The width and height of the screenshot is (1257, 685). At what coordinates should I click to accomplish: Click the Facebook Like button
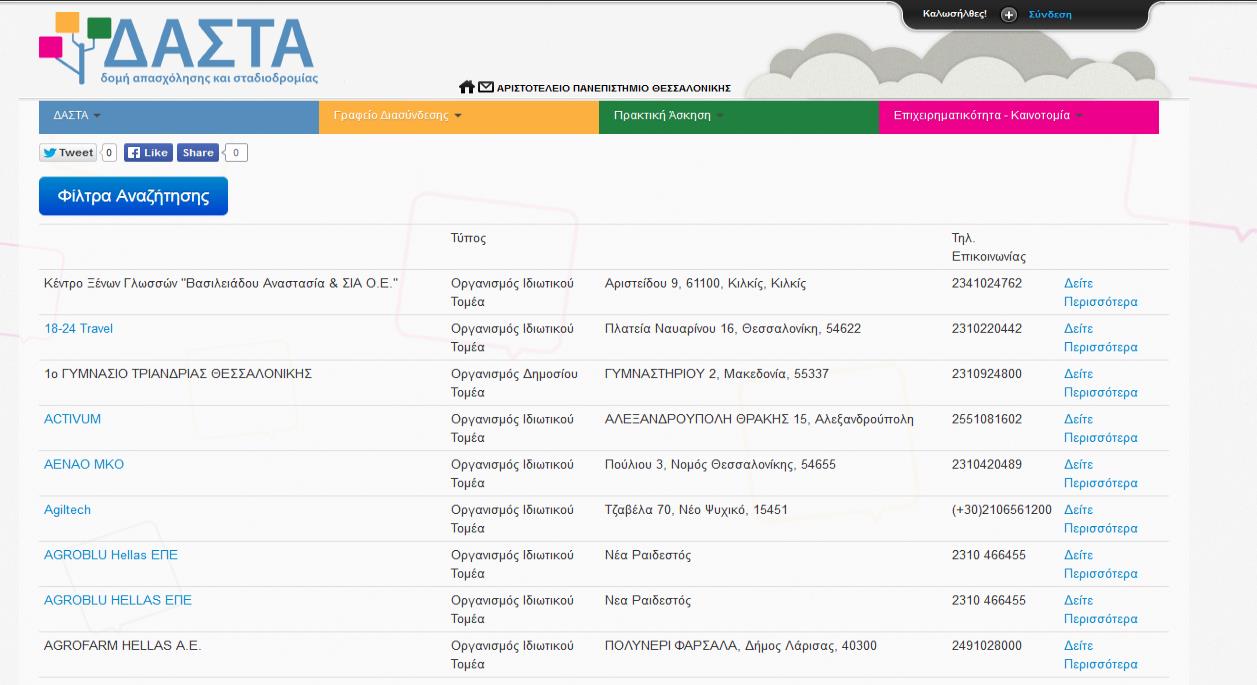click(148, 153)
